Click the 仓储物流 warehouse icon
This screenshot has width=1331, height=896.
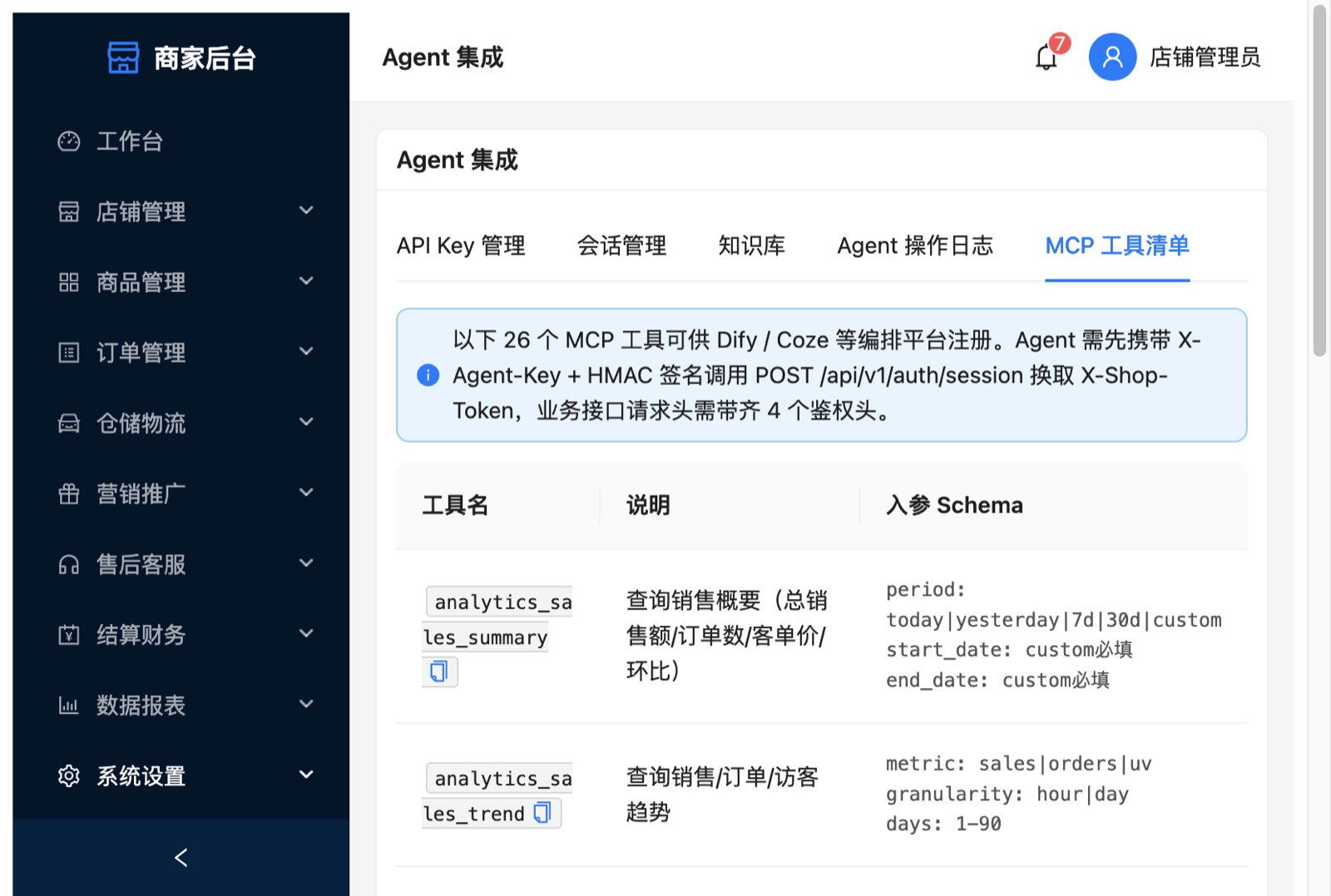[69, 423]
